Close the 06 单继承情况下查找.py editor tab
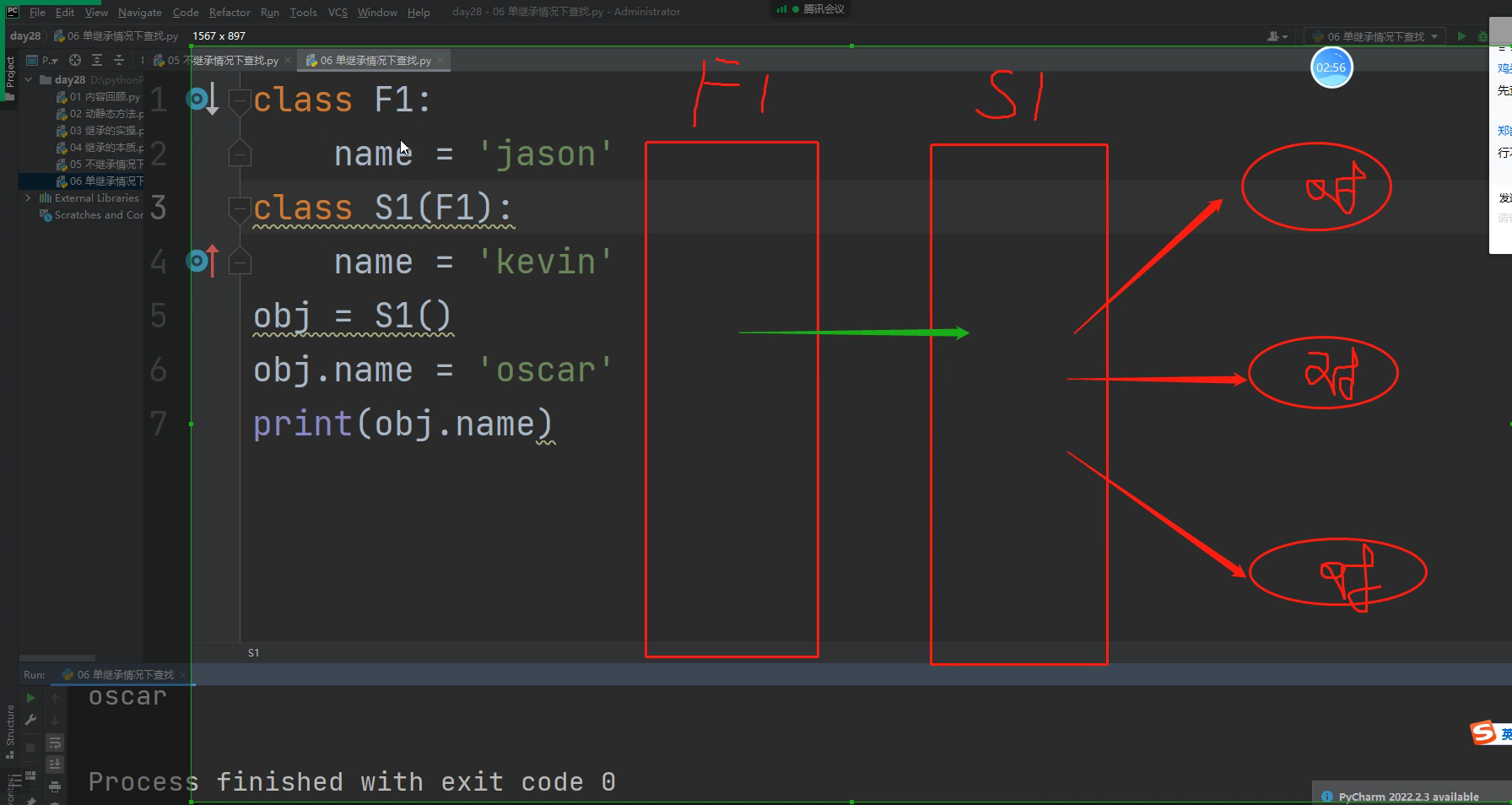This screenshot has width=1512, height=805. (x=440, y=60)
